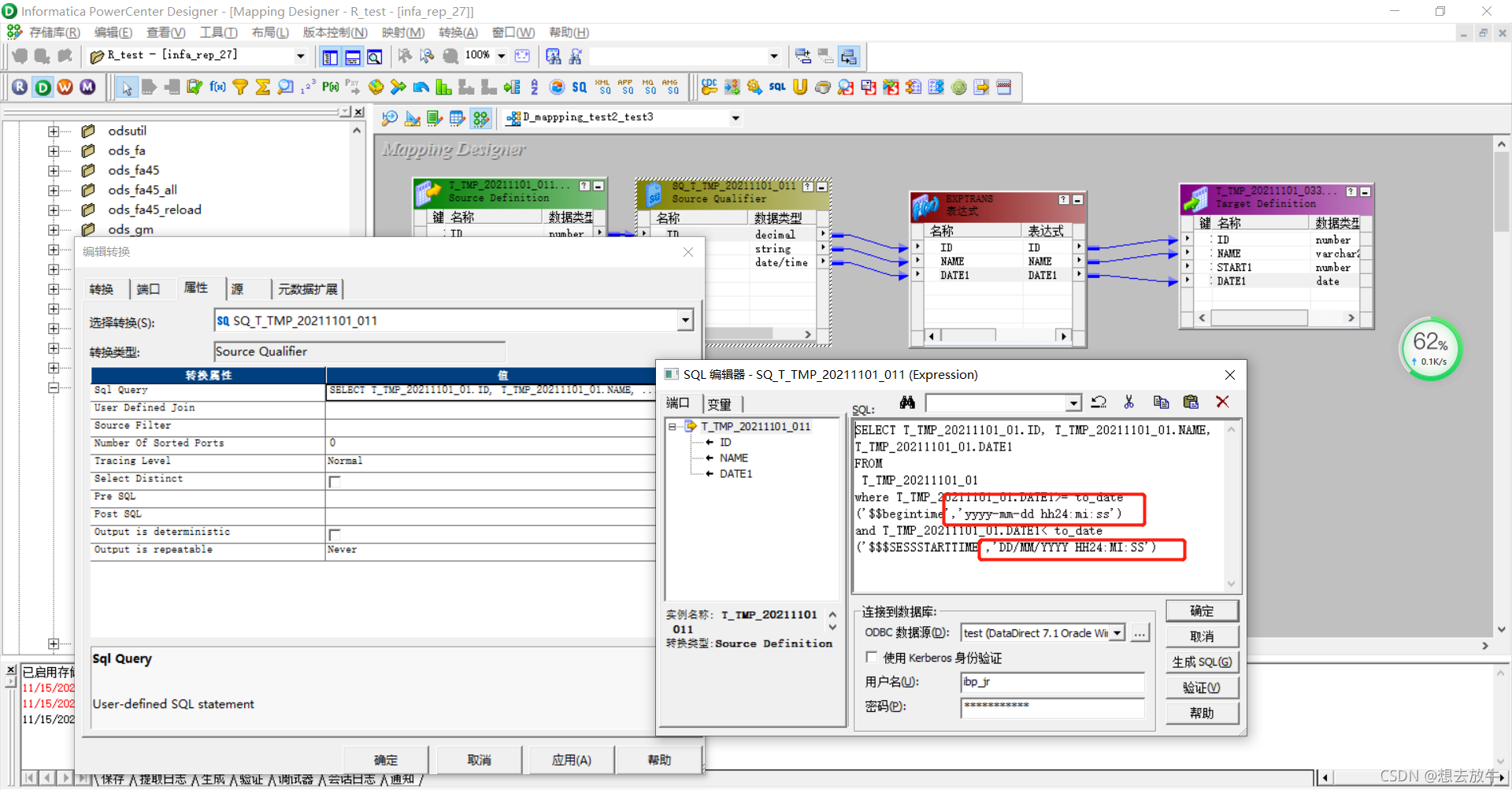This screenshot has height=790, width=1512.
Task: Click 取消 in the 编辑转换 dialog
Action: pyautogui.click(x=479, y=760)
